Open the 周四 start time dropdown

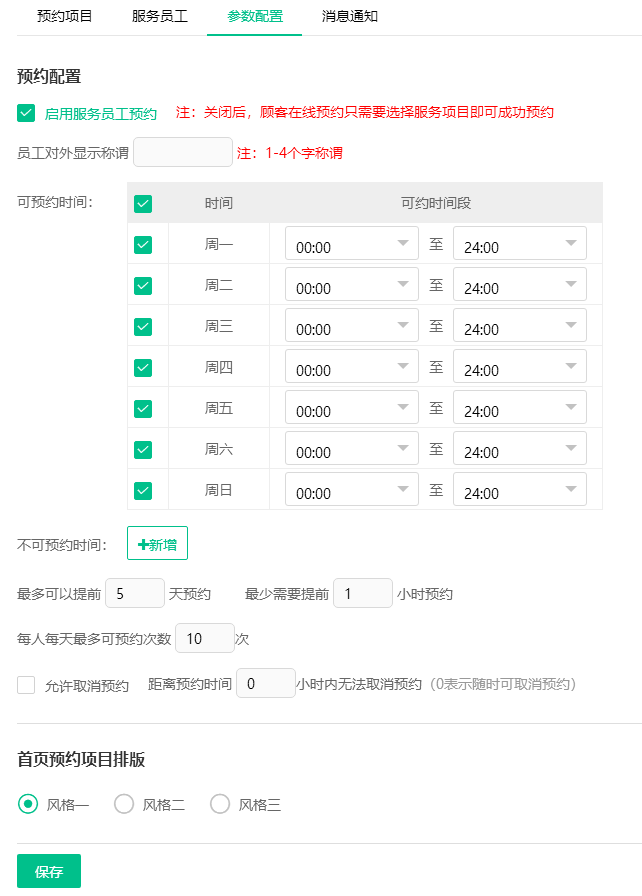[352, 366]
